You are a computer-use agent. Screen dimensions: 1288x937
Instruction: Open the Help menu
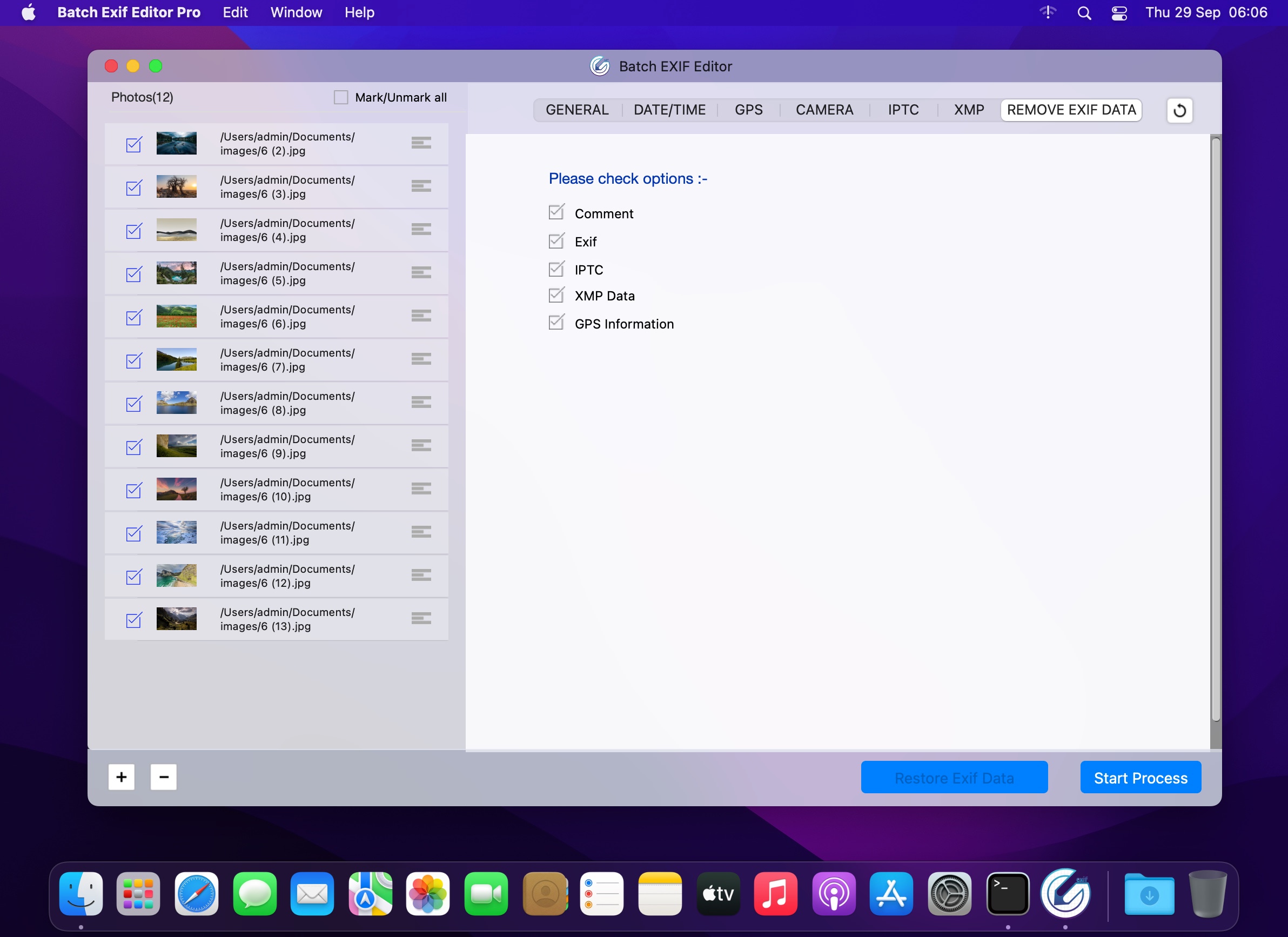pos(359,12)
